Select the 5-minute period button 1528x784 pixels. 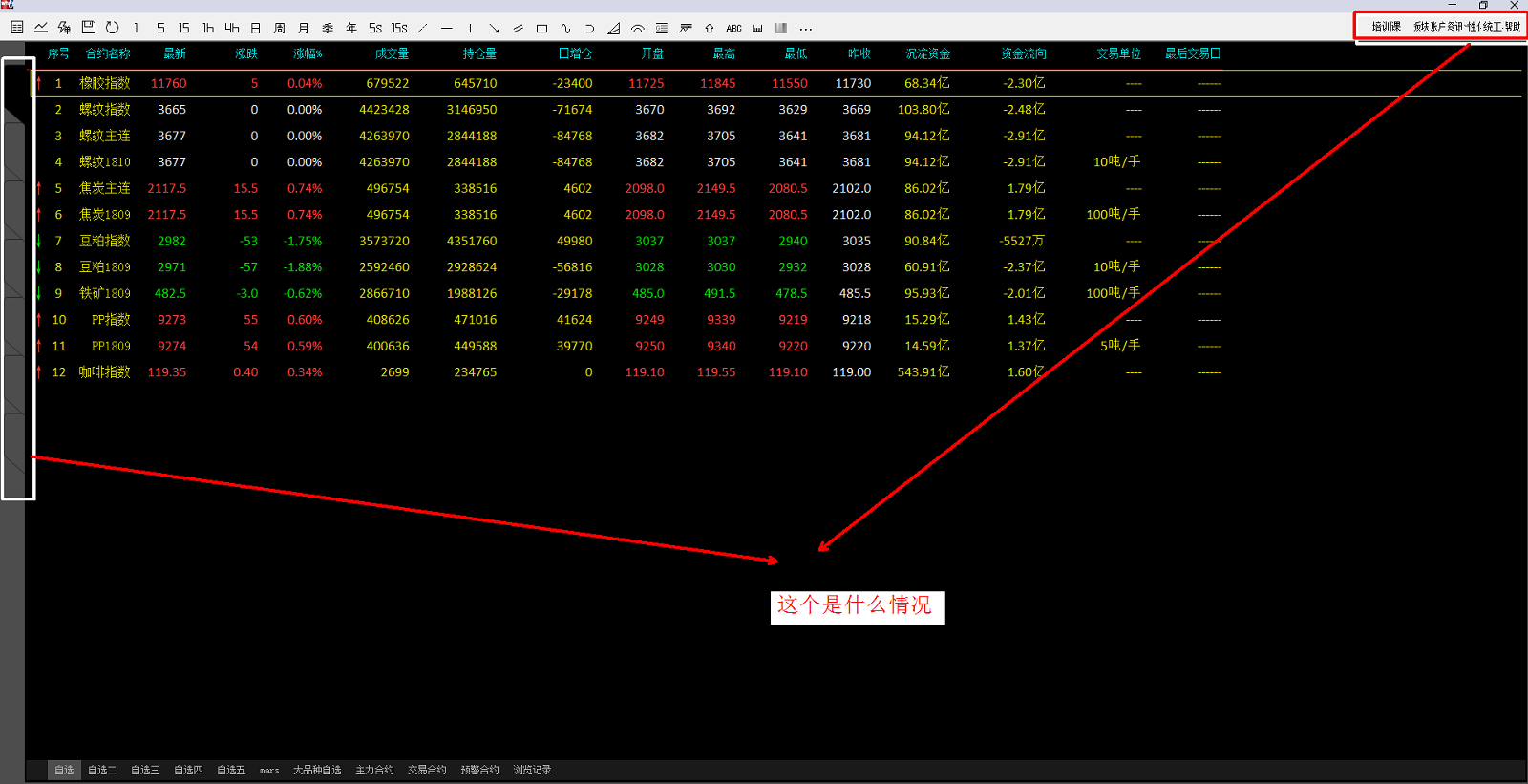tap(160, 28)
